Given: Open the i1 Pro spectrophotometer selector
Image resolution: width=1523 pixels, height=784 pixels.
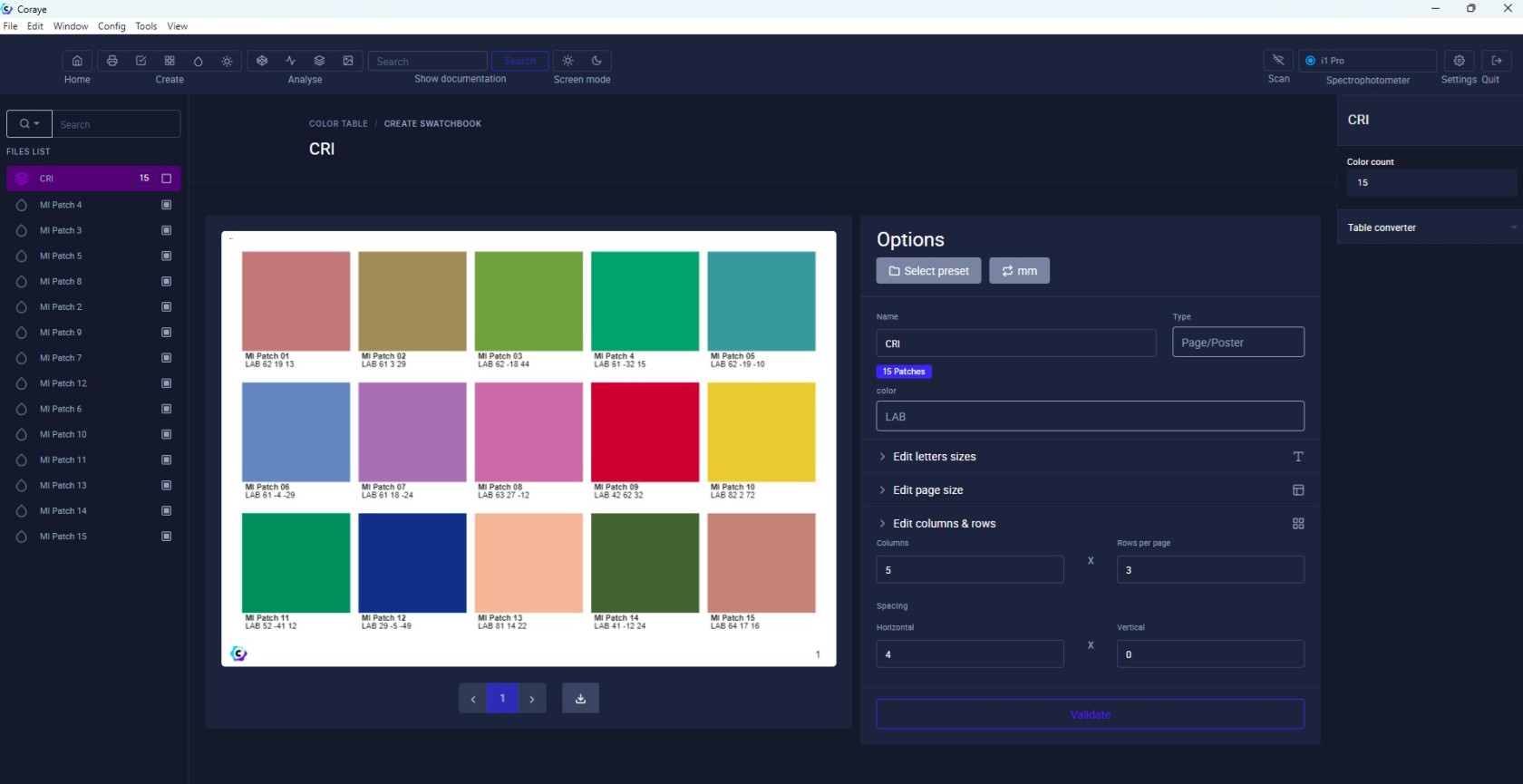Looking at the screenshot, I should click(x=1368, y=61).
